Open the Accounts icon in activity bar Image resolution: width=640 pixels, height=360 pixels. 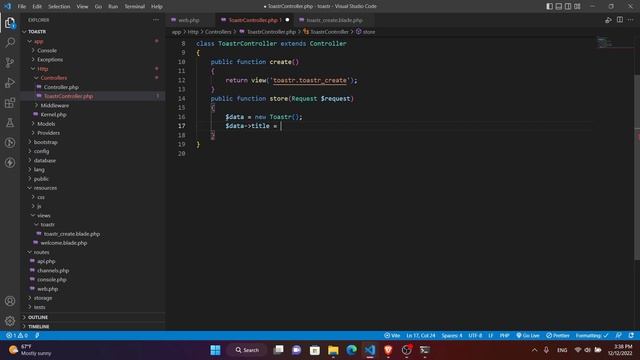tap(10, 301)
